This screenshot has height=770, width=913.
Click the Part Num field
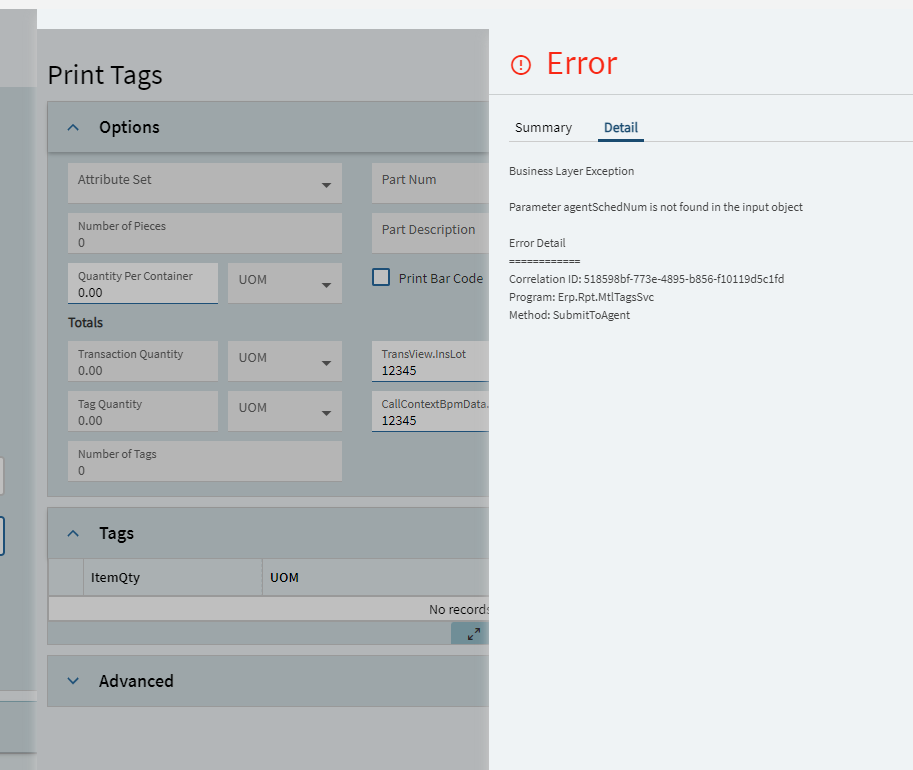click(430, 183)
